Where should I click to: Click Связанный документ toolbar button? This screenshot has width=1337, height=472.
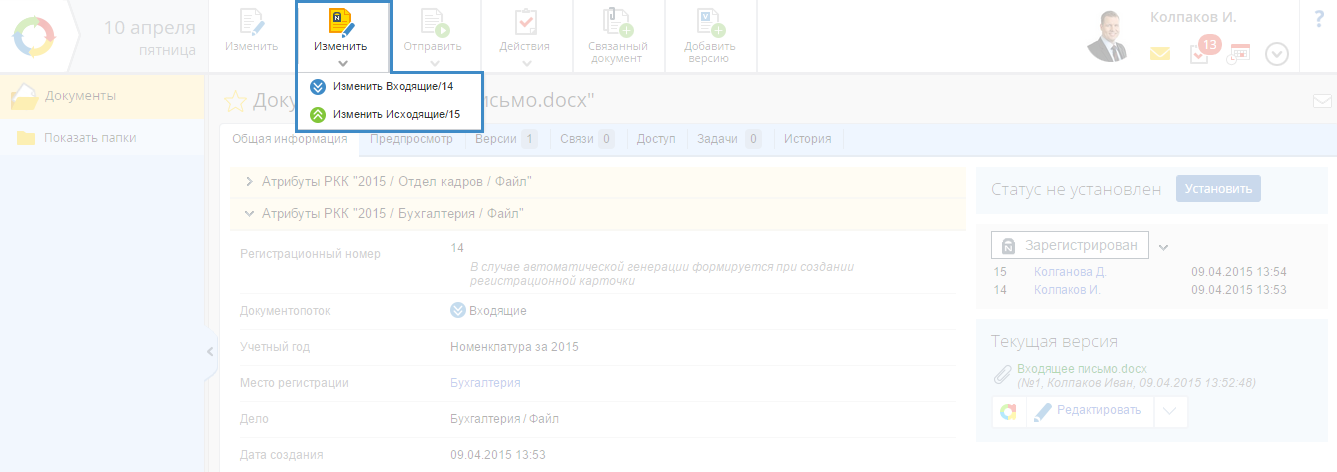[x=617, y=36]
